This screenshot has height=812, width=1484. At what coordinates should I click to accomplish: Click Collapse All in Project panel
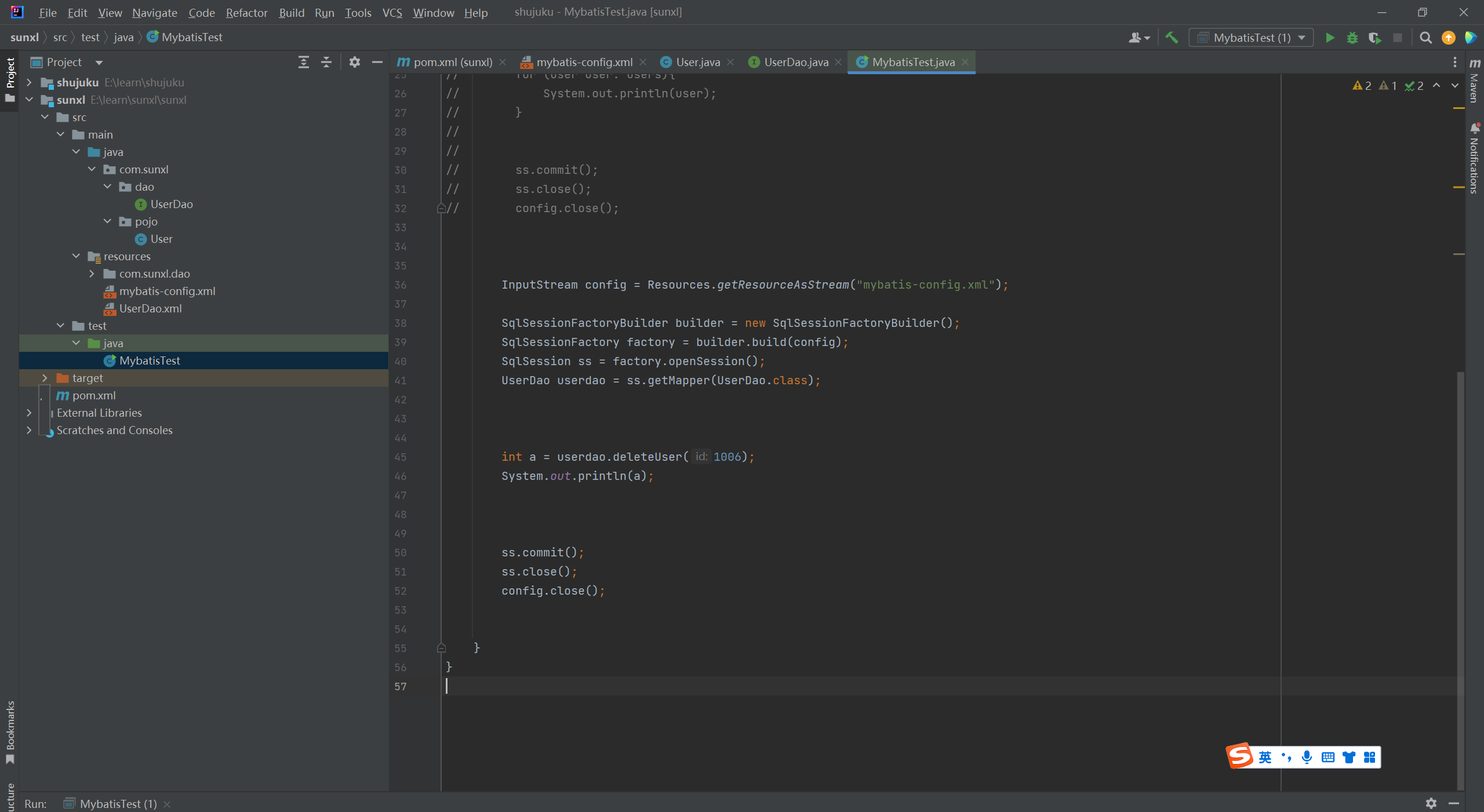(326, 62)
